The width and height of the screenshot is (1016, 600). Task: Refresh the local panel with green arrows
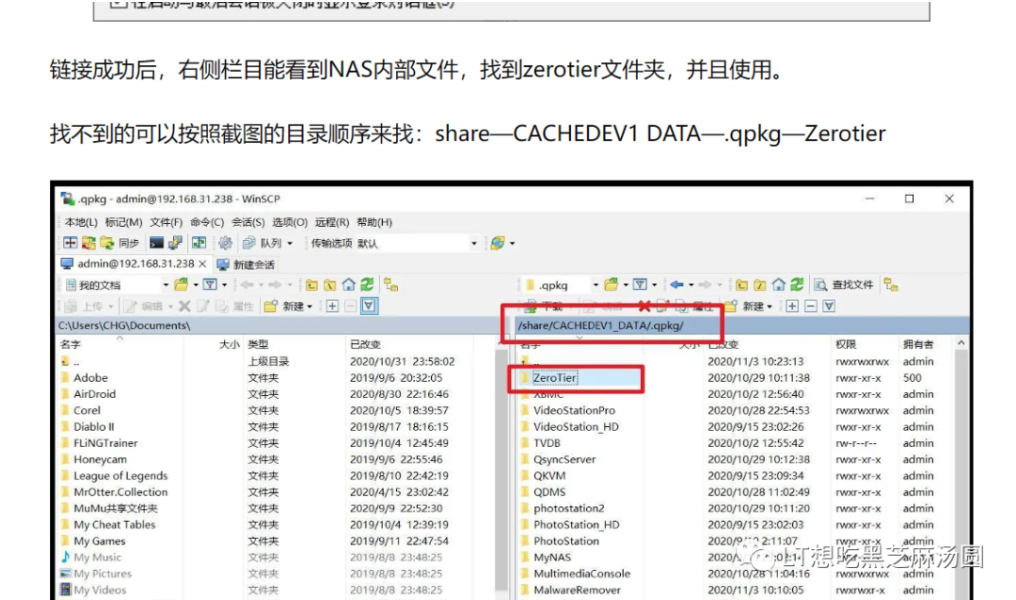[x=367, y=284]
